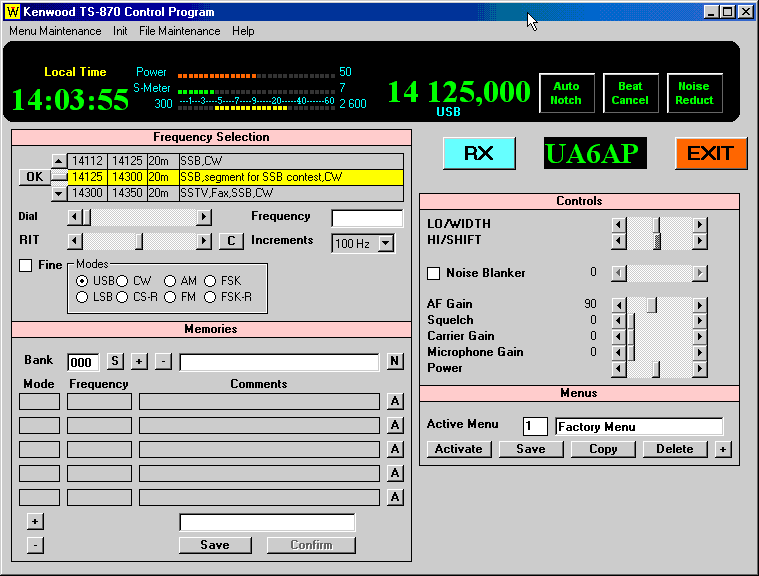Click the plus button below memory rows

35,521
